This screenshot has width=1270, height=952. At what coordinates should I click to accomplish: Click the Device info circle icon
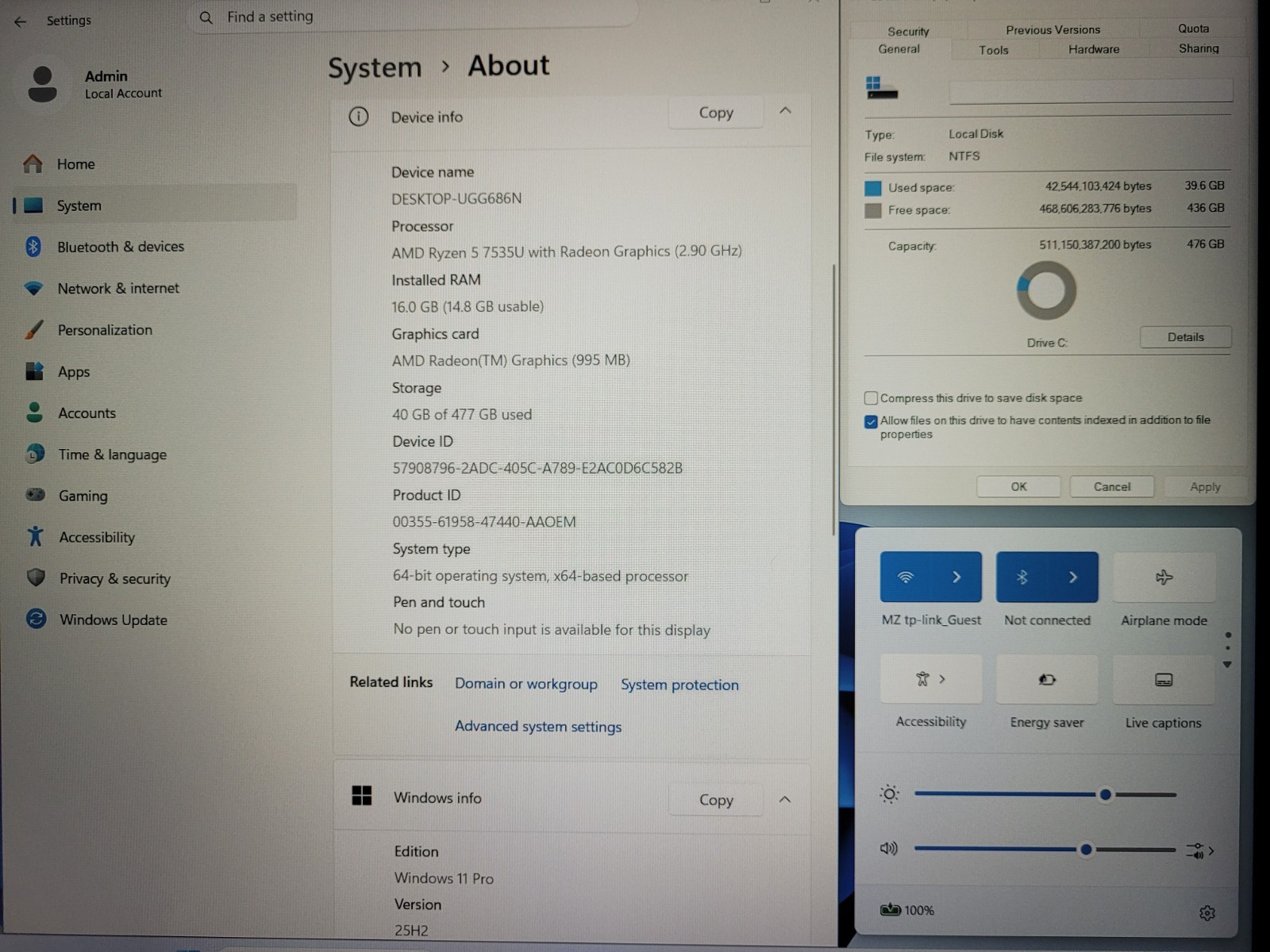[x=359, y=117]
